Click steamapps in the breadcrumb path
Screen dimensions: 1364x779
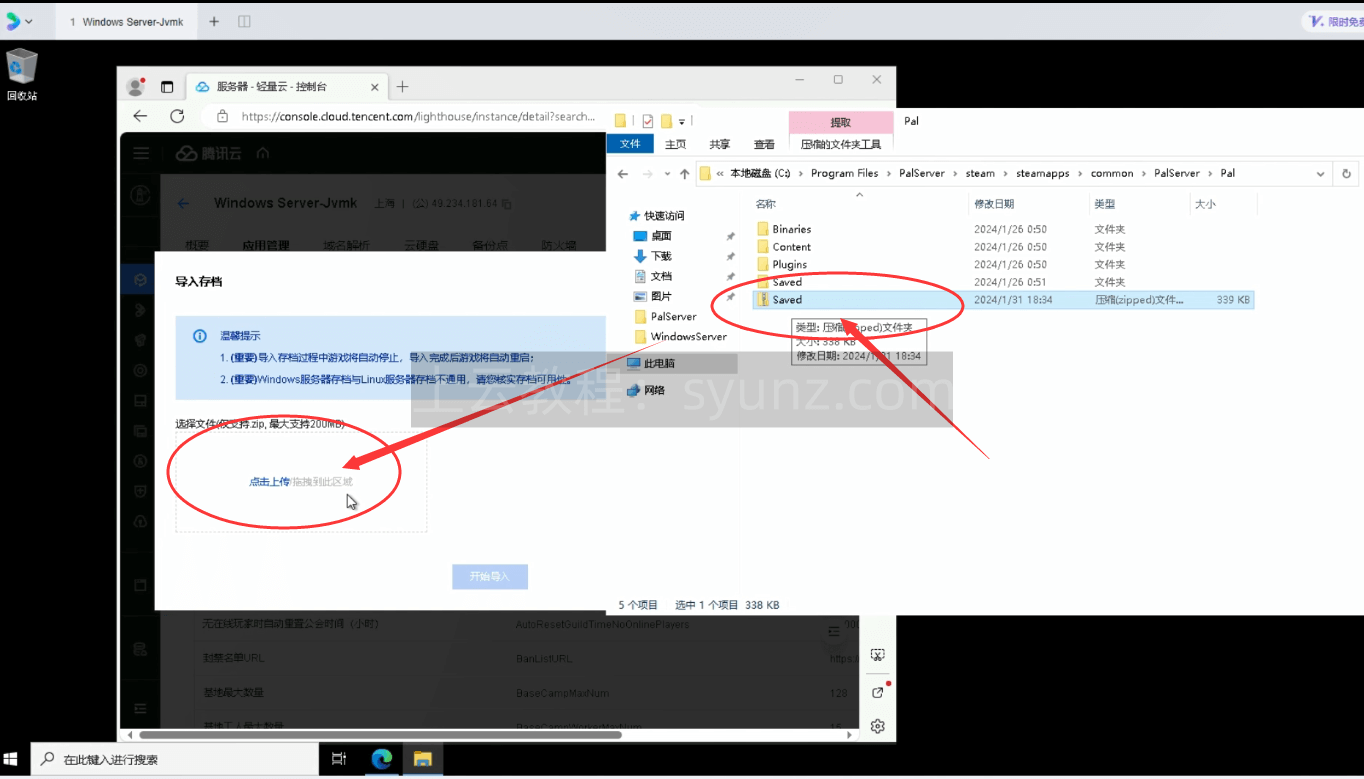click(x=1043, y=173)
